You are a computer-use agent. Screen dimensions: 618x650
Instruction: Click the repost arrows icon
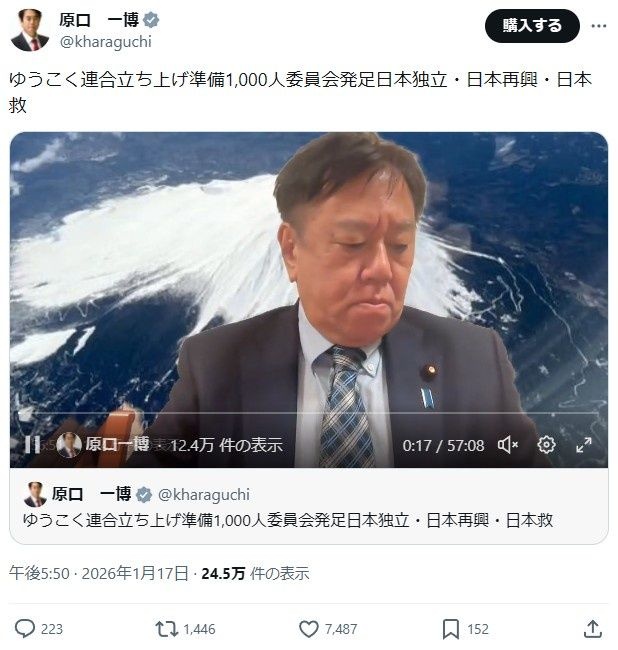pos(166,628)
